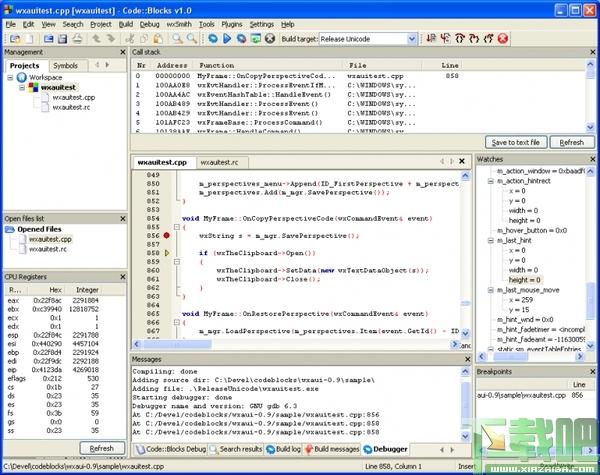Click Save to text file button

pyautogui.click(x=516, y=142)
